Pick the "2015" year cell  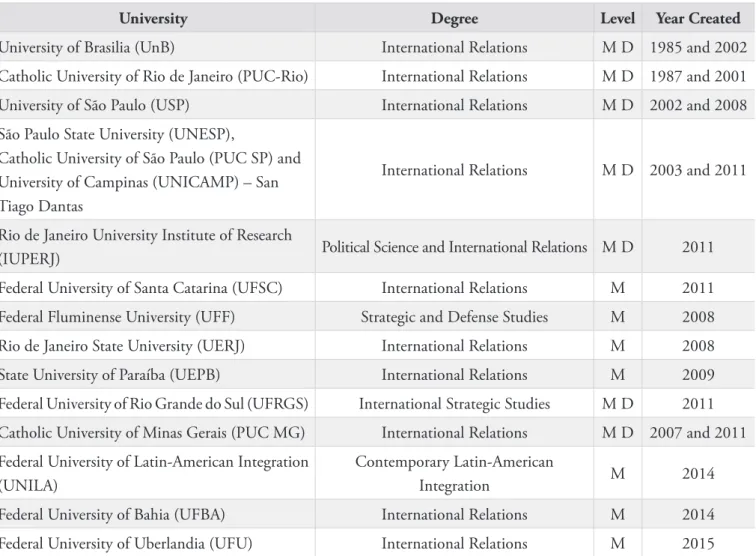click(x=698, y=543)
